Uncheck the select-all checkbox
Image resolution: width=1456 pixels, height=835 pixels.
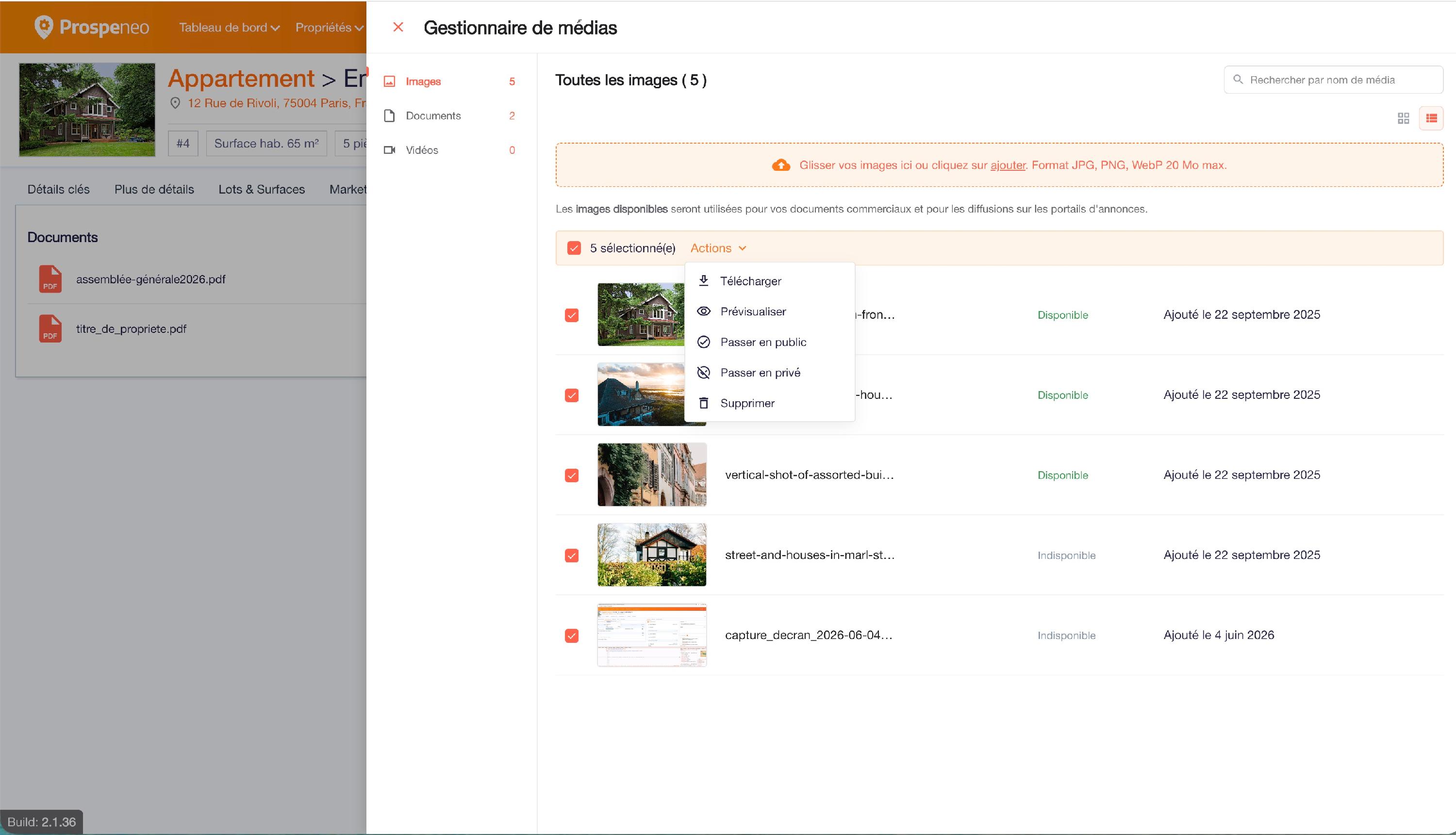point(574,248)
